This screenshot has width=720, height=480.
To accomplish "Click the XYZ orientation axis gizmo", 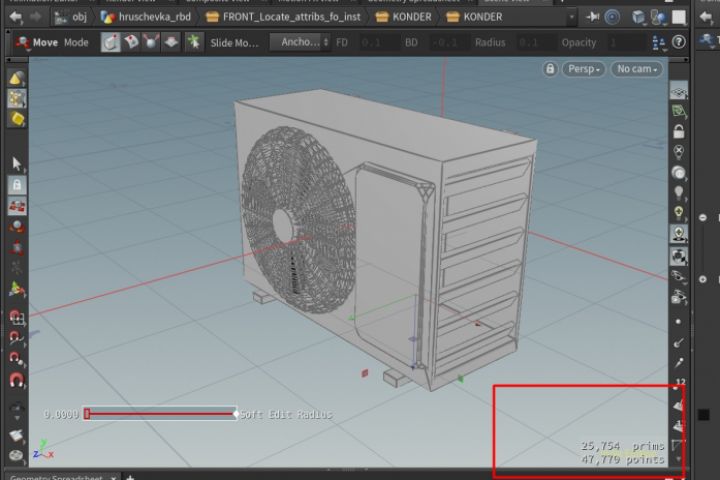I will [x=43, y=449].
